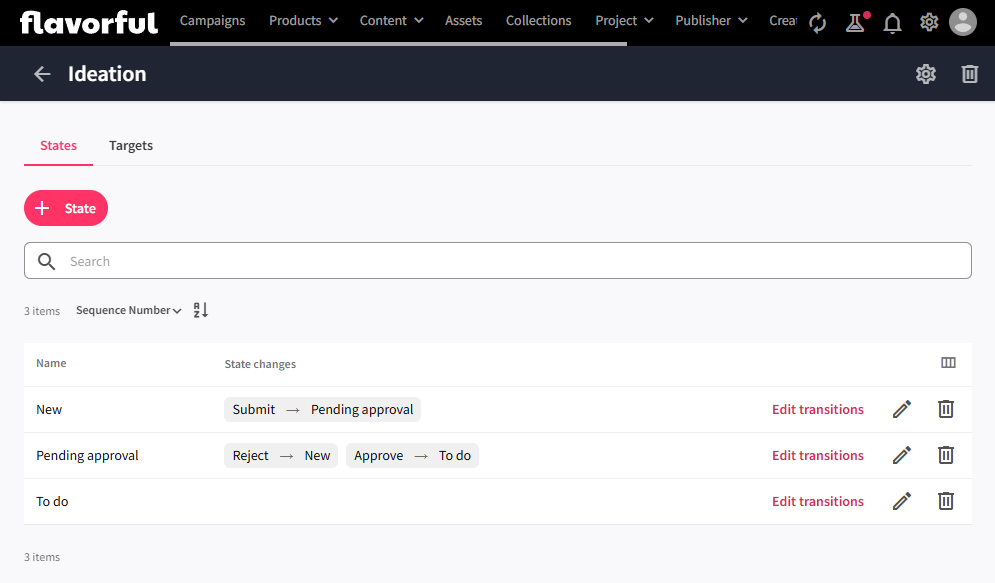The image size is (995, 583).
Task: Edit the To do state with pencil icon
Action: pos(902,501)
